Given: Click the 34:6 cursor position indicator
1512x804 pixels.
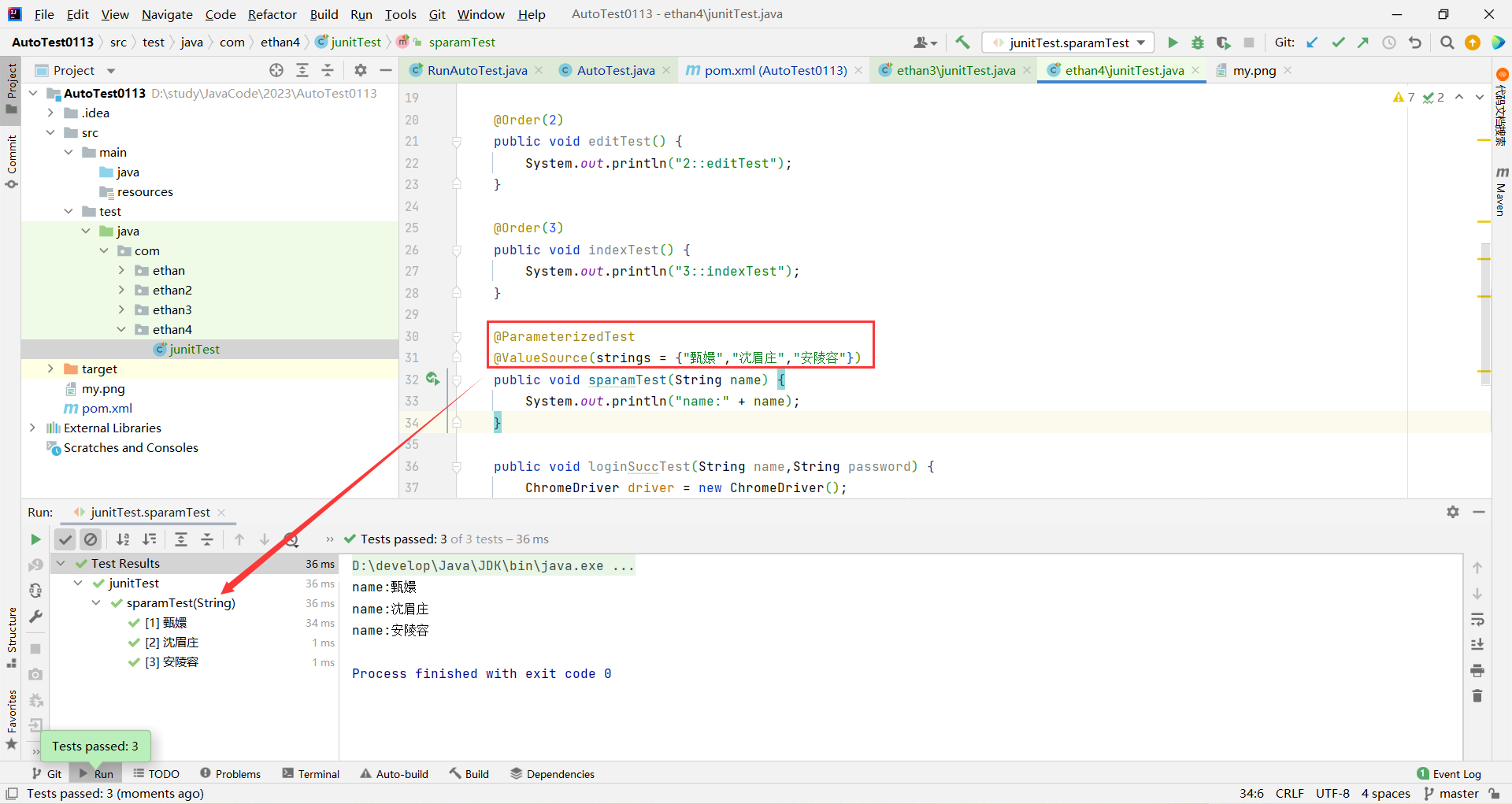Looking at the screenshot, I should point(1251,794).
